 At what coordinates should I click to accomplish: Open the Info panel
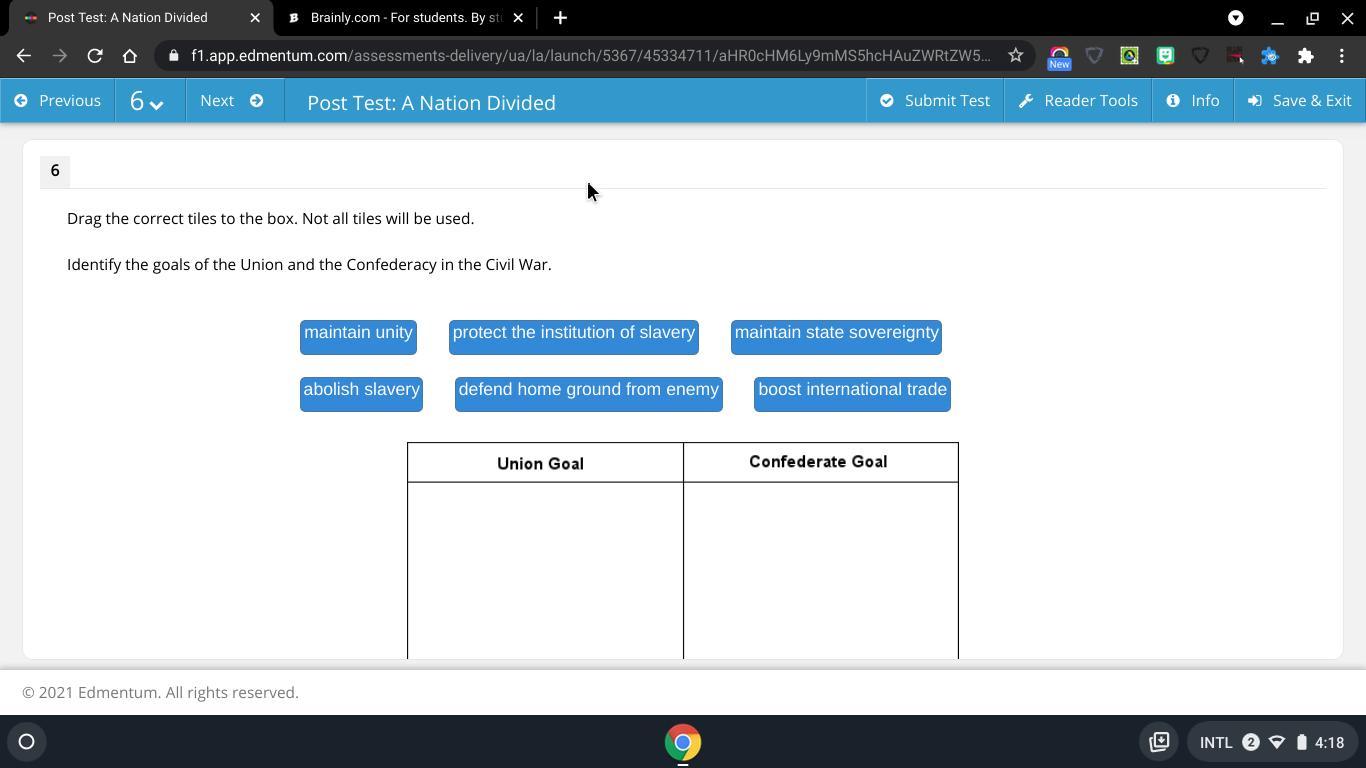(x=1193, y=101)
